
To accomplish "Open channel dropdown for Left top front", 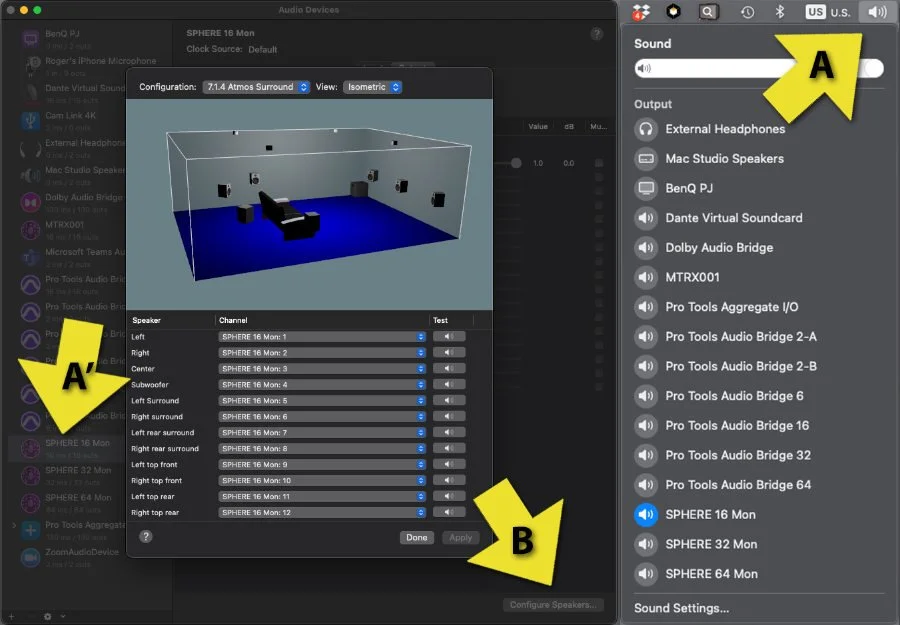I will [322, 465].
